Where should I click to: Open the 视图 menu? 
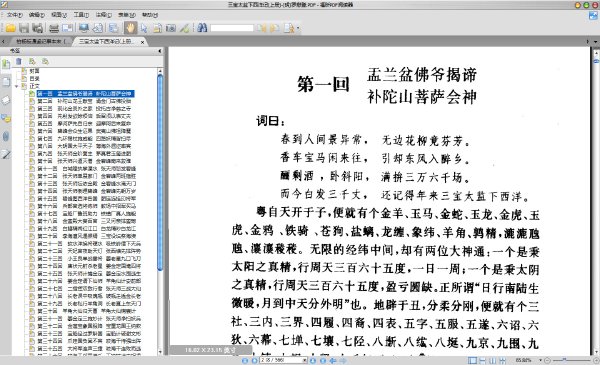pyautogui.click(x=59, y=15)
